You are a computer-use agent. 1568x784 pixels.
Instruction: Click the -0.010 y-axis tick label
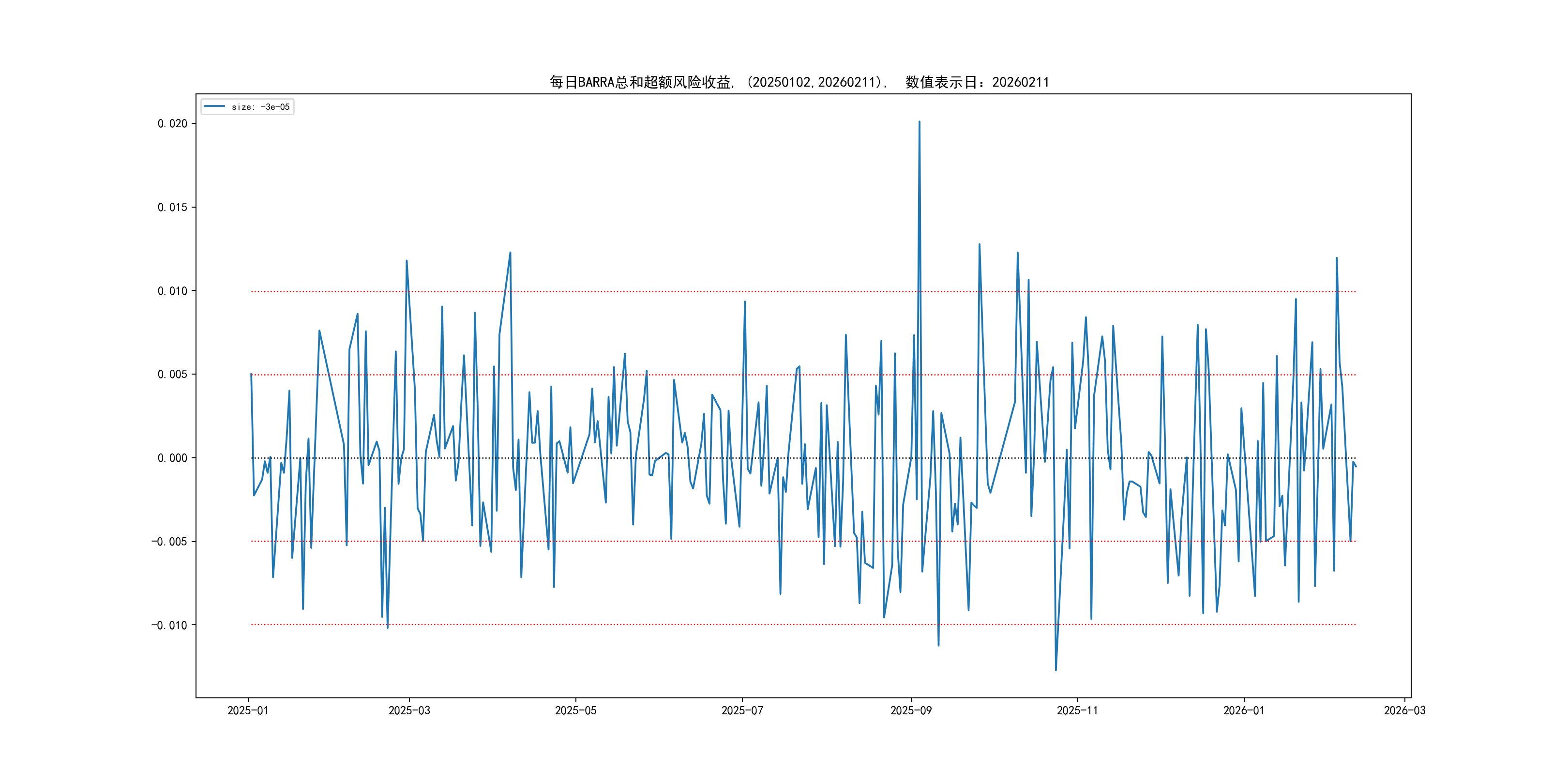(169, 625)
